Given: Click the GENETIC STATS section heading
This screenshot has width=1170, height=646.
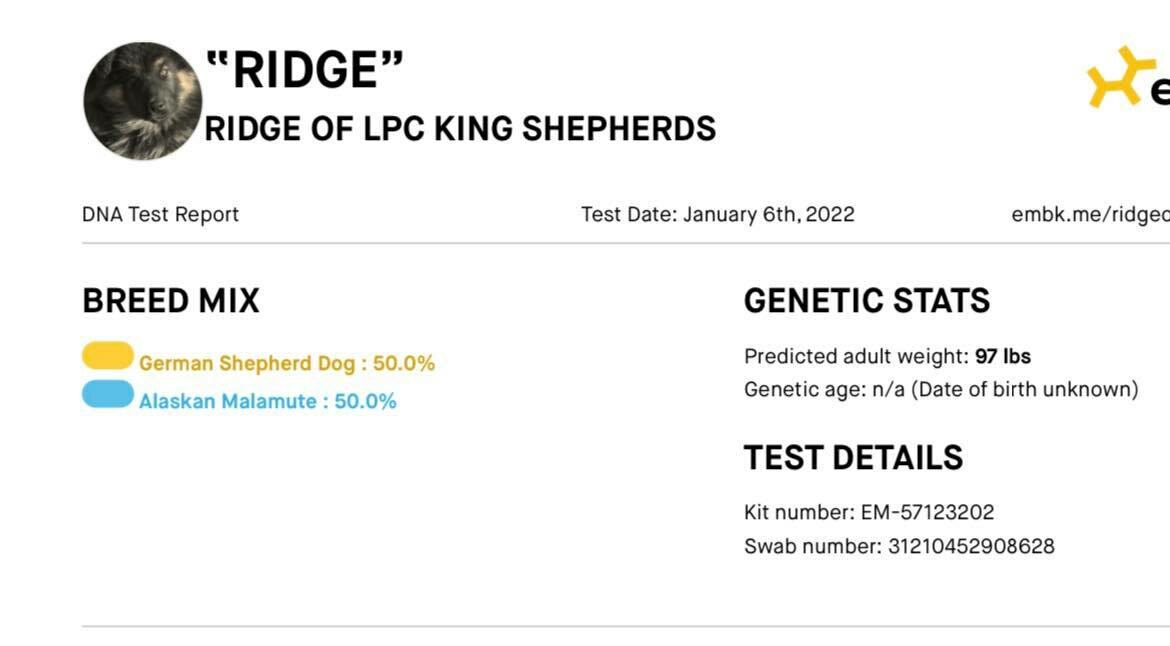Looking at the screenshot, I should pos(867,301).
